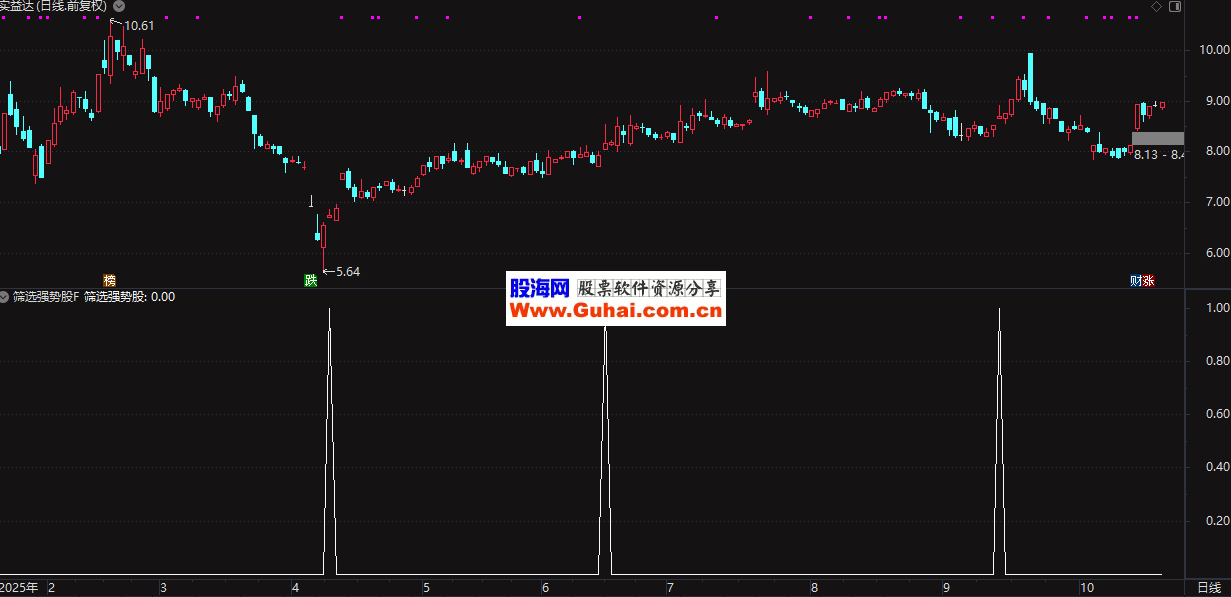The height and width of the screenshot is (597, 1231).
Task: Toggle the side panel layout icon
Action: click(x=1174, y=6)
